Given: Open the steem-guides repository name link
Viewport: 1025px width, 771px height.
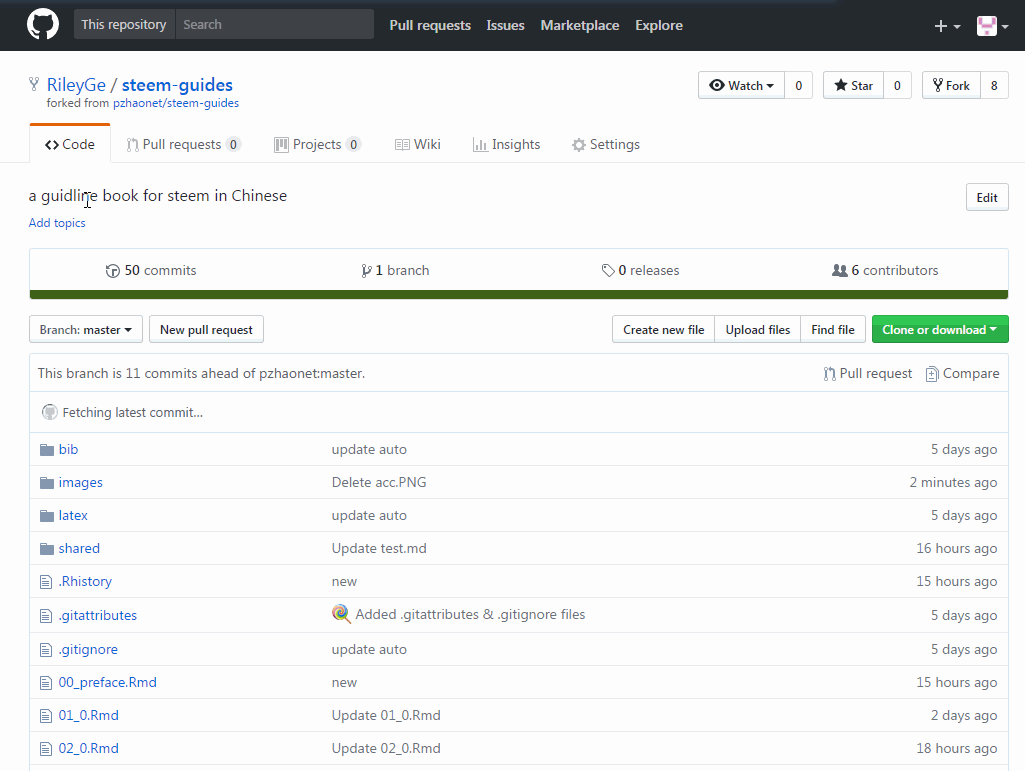Looking at the screenshot, I should (x=177, y=85).
